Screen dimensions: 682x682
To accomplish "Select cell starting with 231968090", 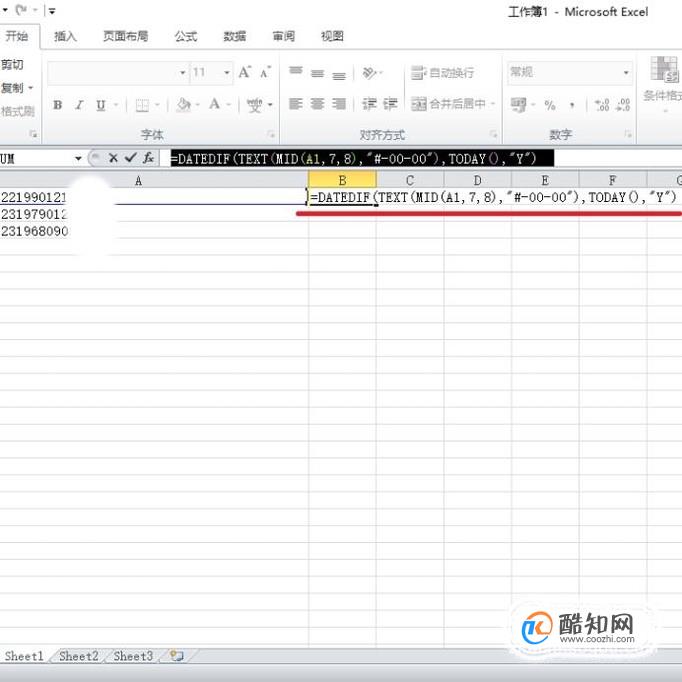I will tap(154, 231).
